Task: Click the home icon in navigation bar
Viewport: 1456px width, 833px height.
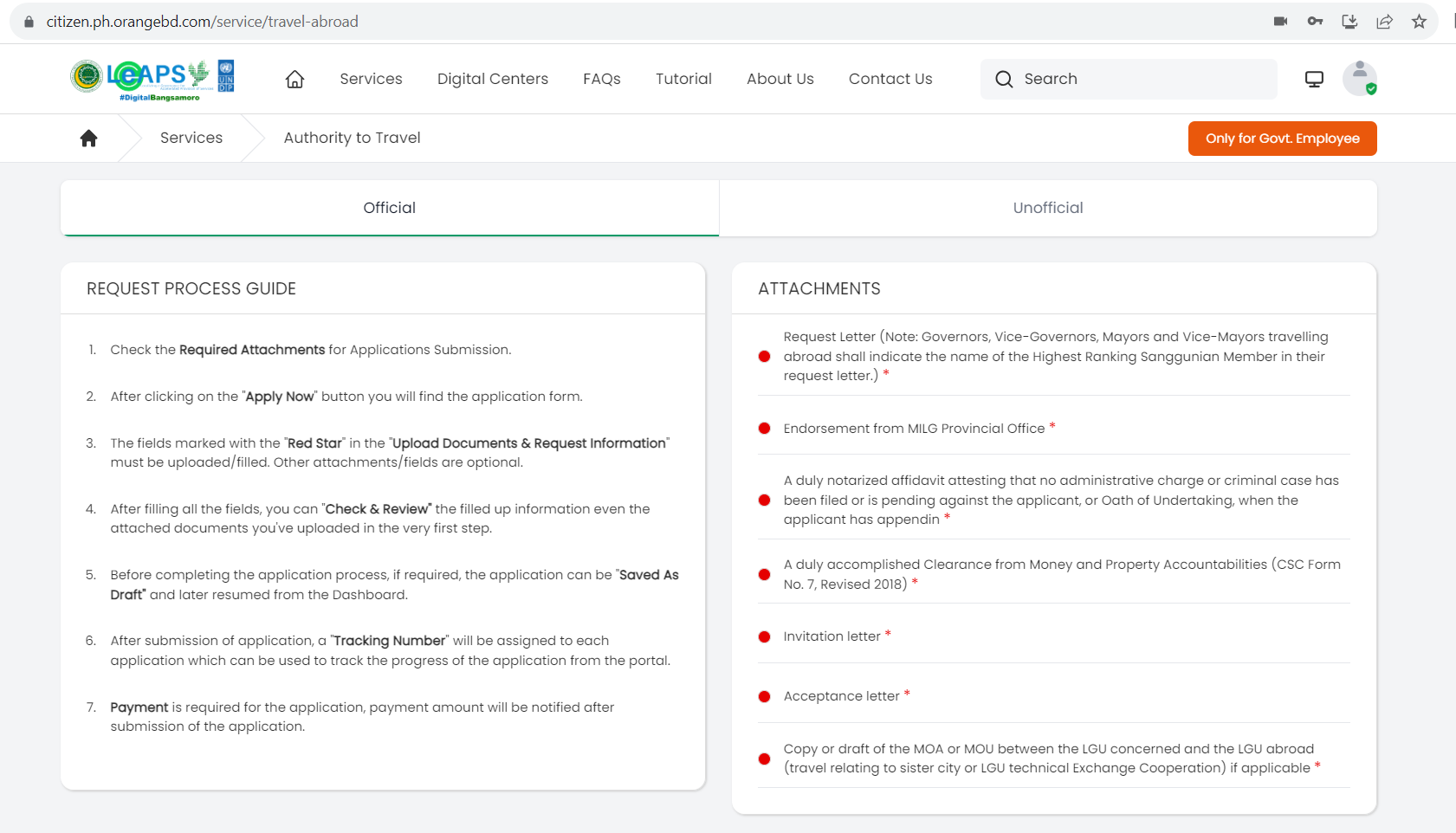Action: tap(294, 79)
